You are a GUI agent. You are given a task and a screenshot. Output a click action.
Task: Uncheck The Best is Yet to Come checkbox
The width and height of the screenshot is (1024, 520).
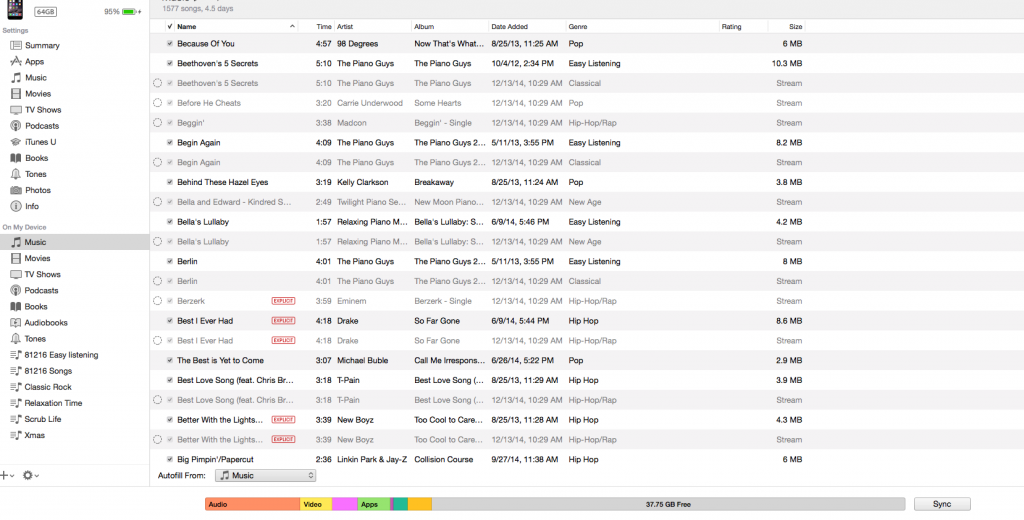170,361
